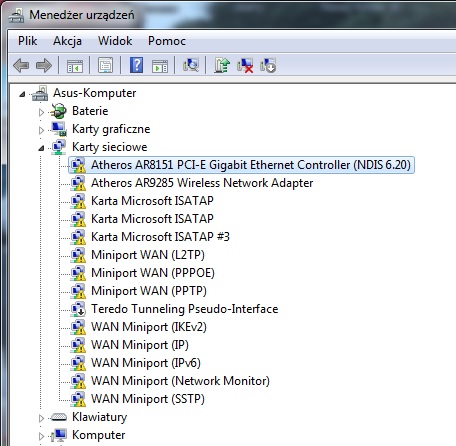The width and height of the screenshot is (456, 446).
Task: Select Karta Microsoft ISATAP #3 device
Action: point(160,237)
